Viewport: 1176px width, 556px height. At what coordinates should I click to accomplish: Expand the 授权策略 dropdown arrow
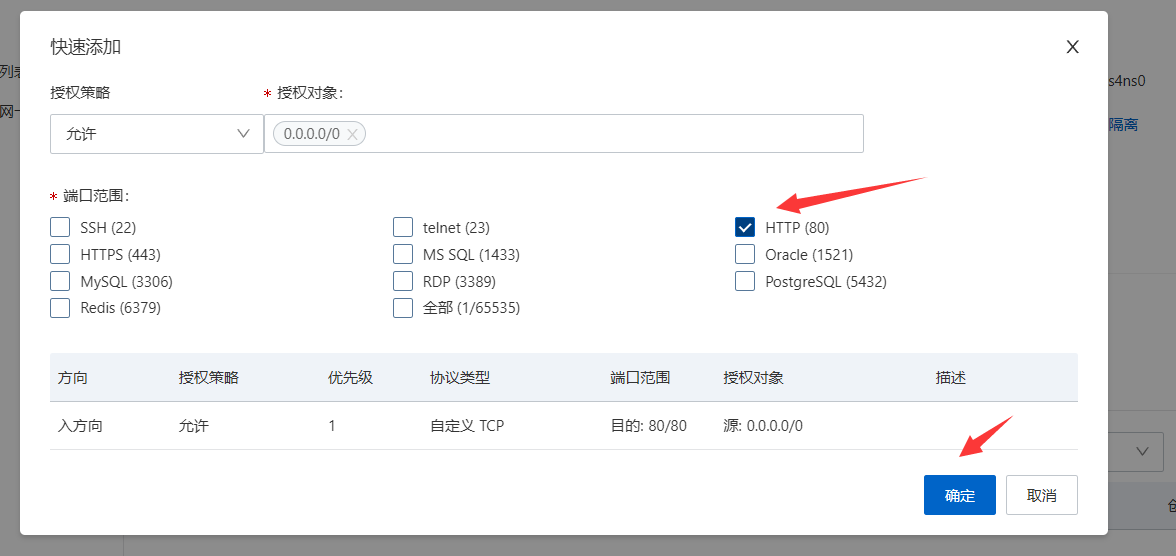(243, 133)
